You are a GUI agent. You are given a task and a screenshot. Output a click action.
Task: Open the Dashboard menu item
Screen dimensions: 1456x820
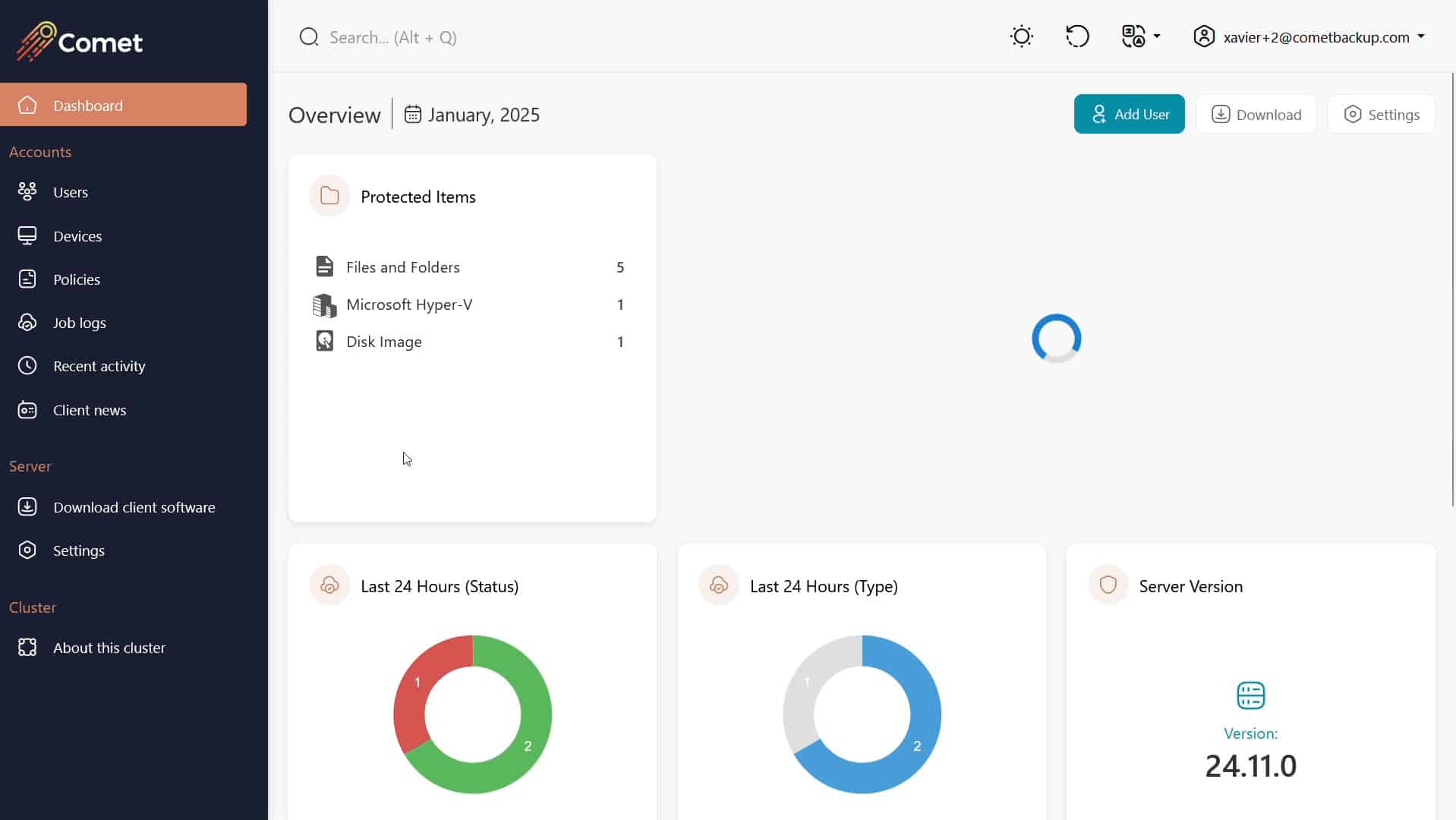point(124,105)
